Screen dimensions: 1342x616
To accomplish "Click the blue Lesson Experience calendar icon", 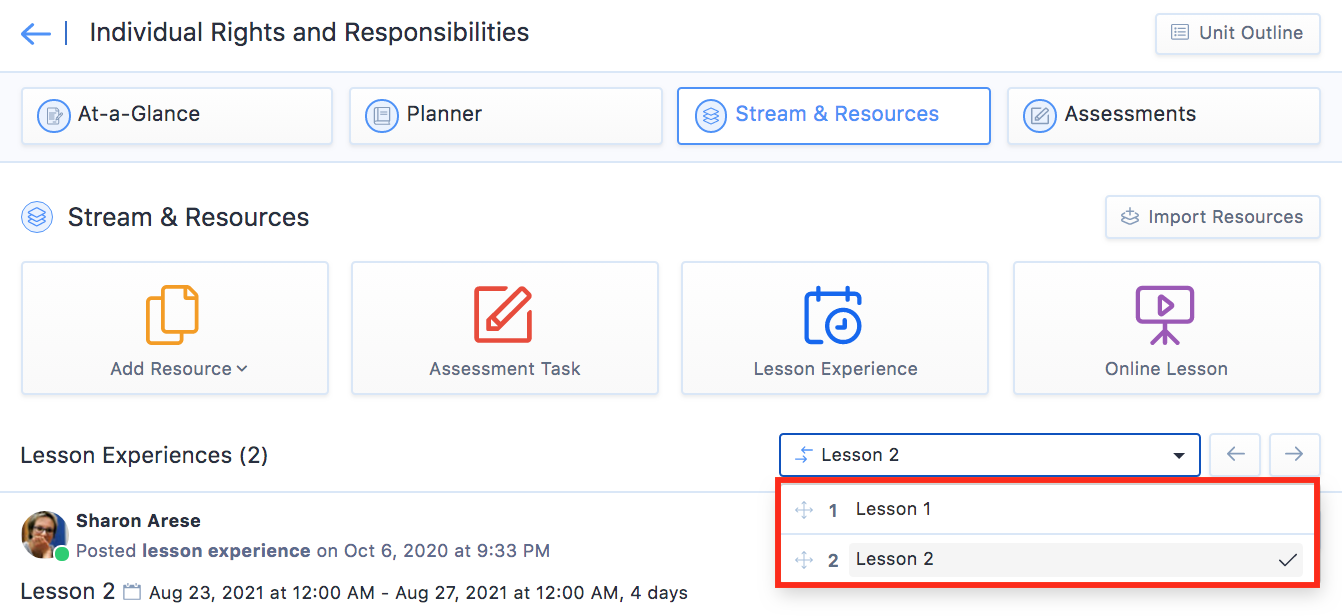I will pyautogui.click(x=833, y=315).
